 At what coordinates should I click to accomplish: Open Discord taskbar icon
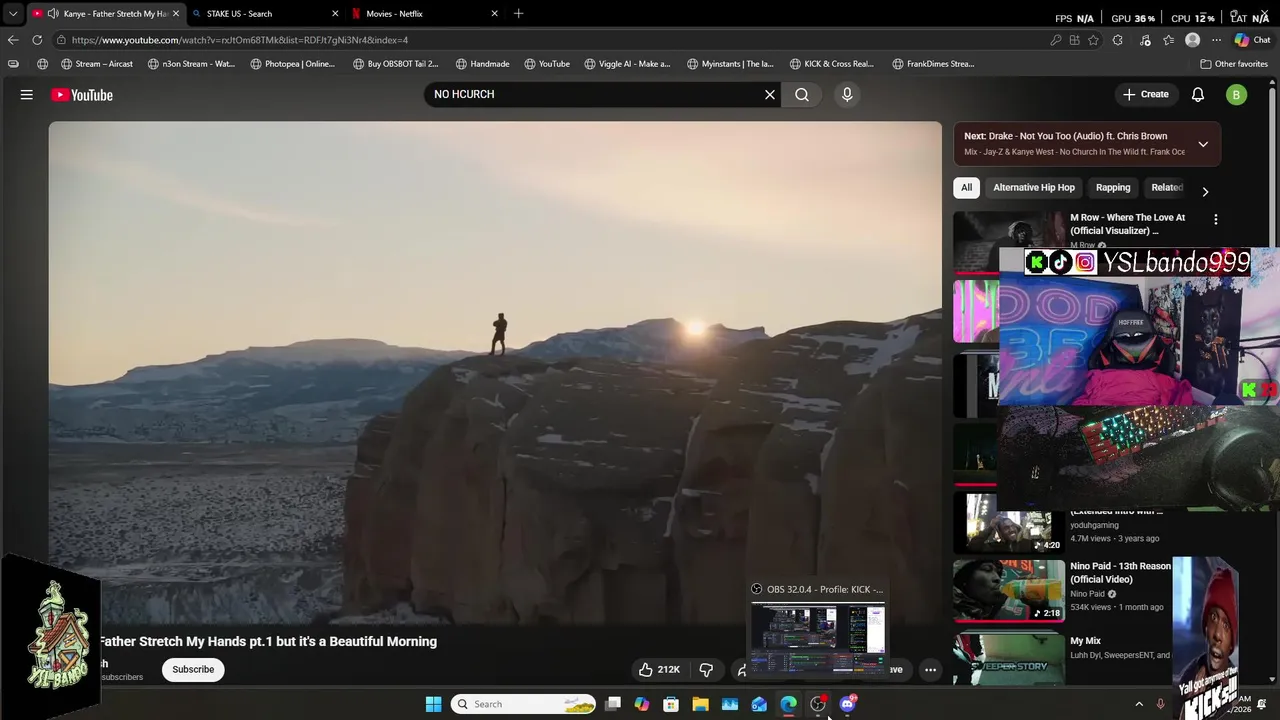848,704
